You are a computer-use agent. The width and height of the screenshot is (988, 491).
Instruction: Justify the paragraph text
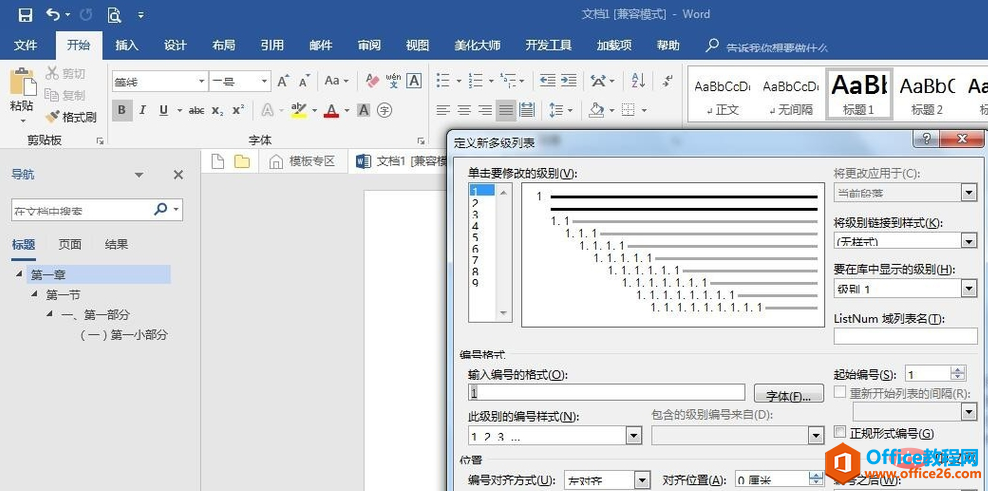tap(505, 110)
